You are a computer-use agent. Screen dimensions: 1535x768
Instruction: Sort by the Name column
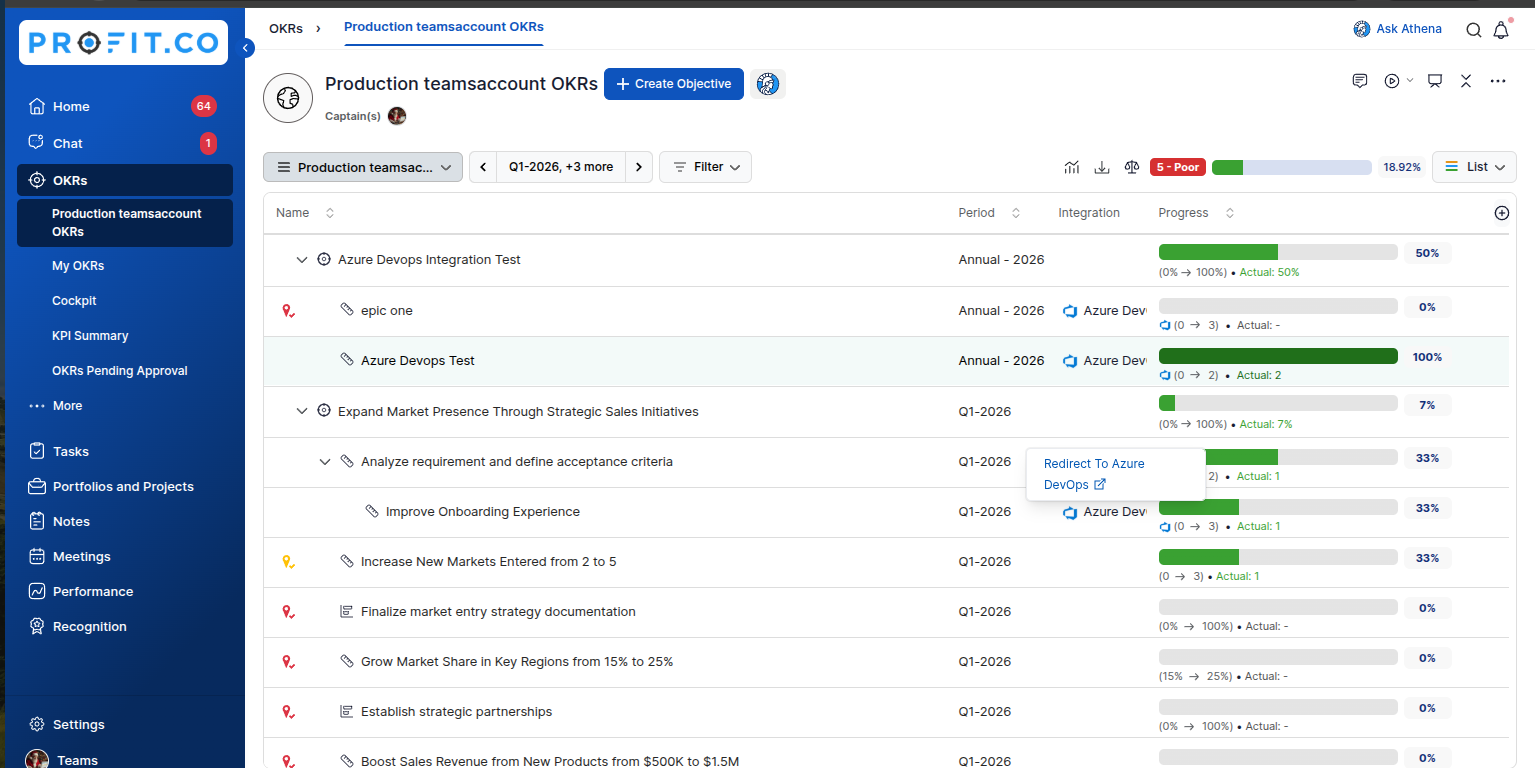330,213
